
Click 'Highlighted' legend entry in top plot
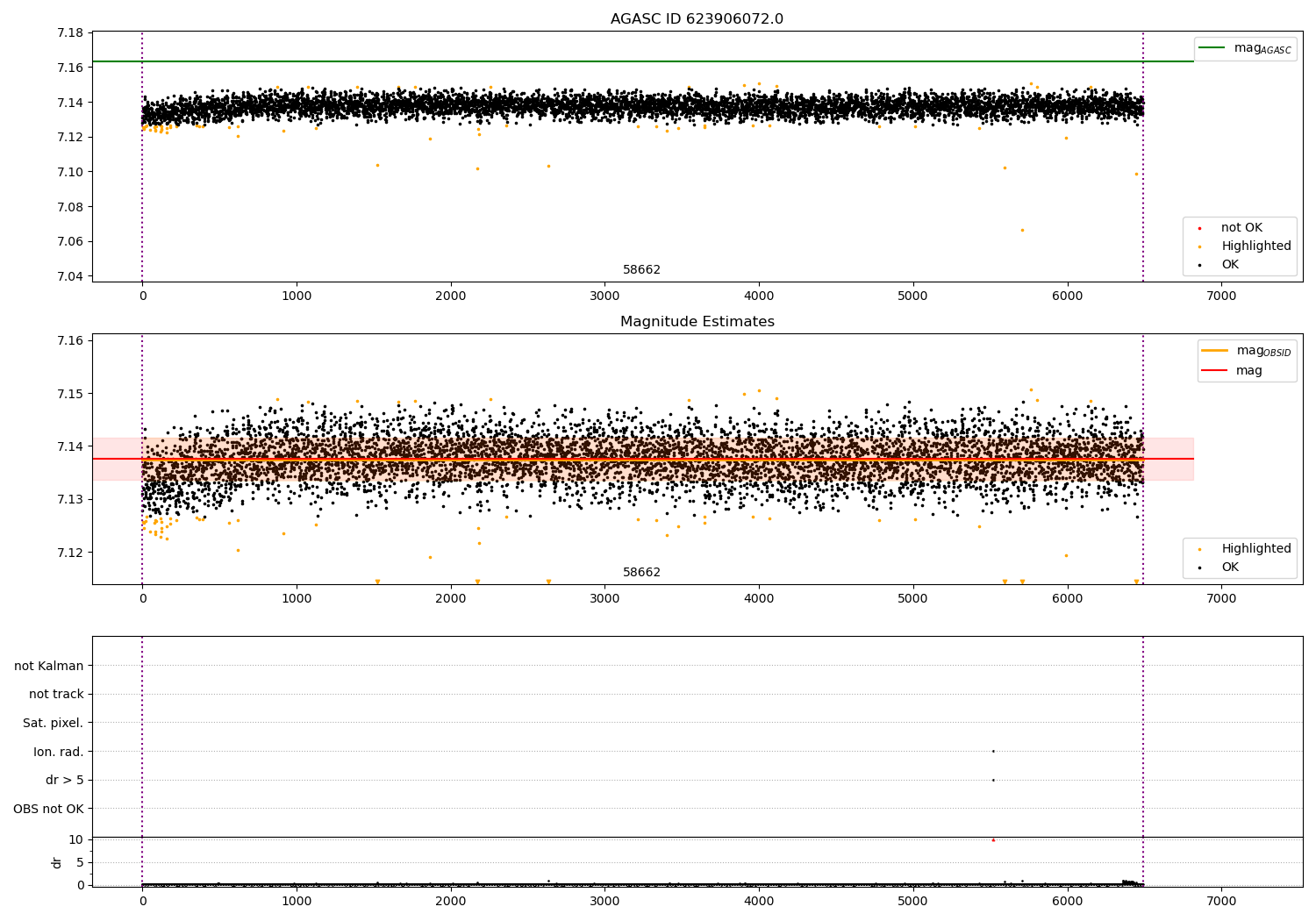[1256, 246]
